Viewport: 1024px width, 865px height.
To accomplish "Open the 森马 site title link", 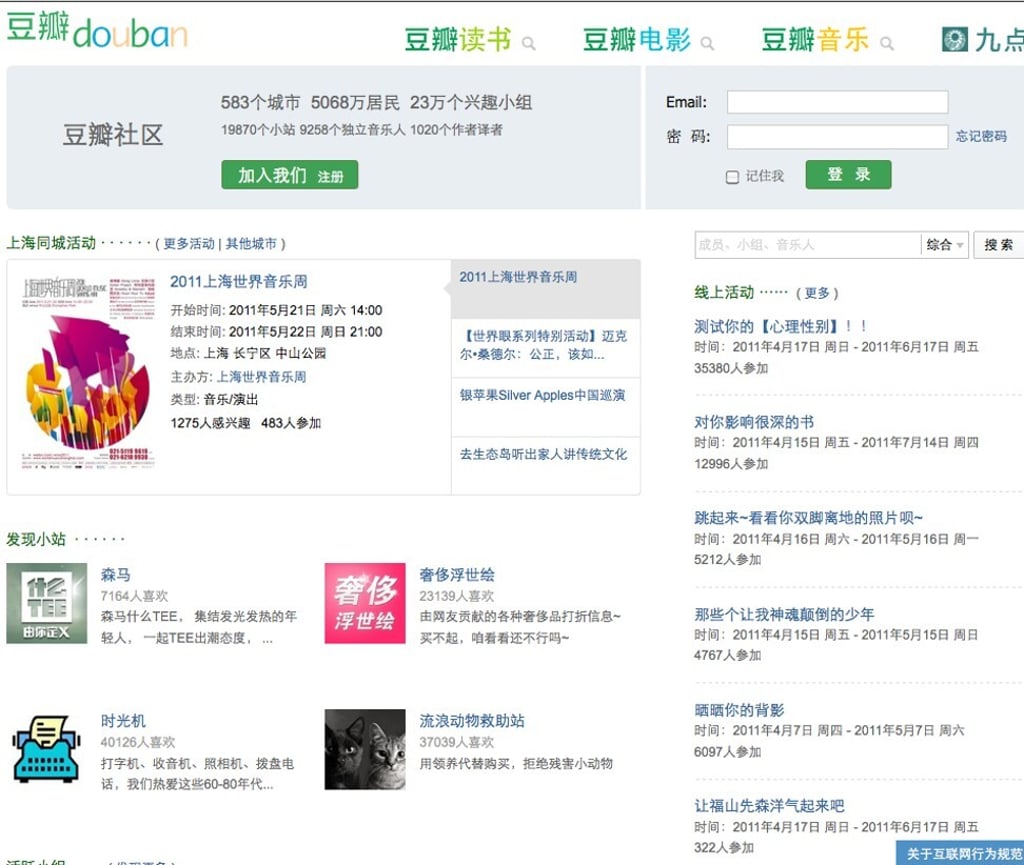I will pos(116,574).
